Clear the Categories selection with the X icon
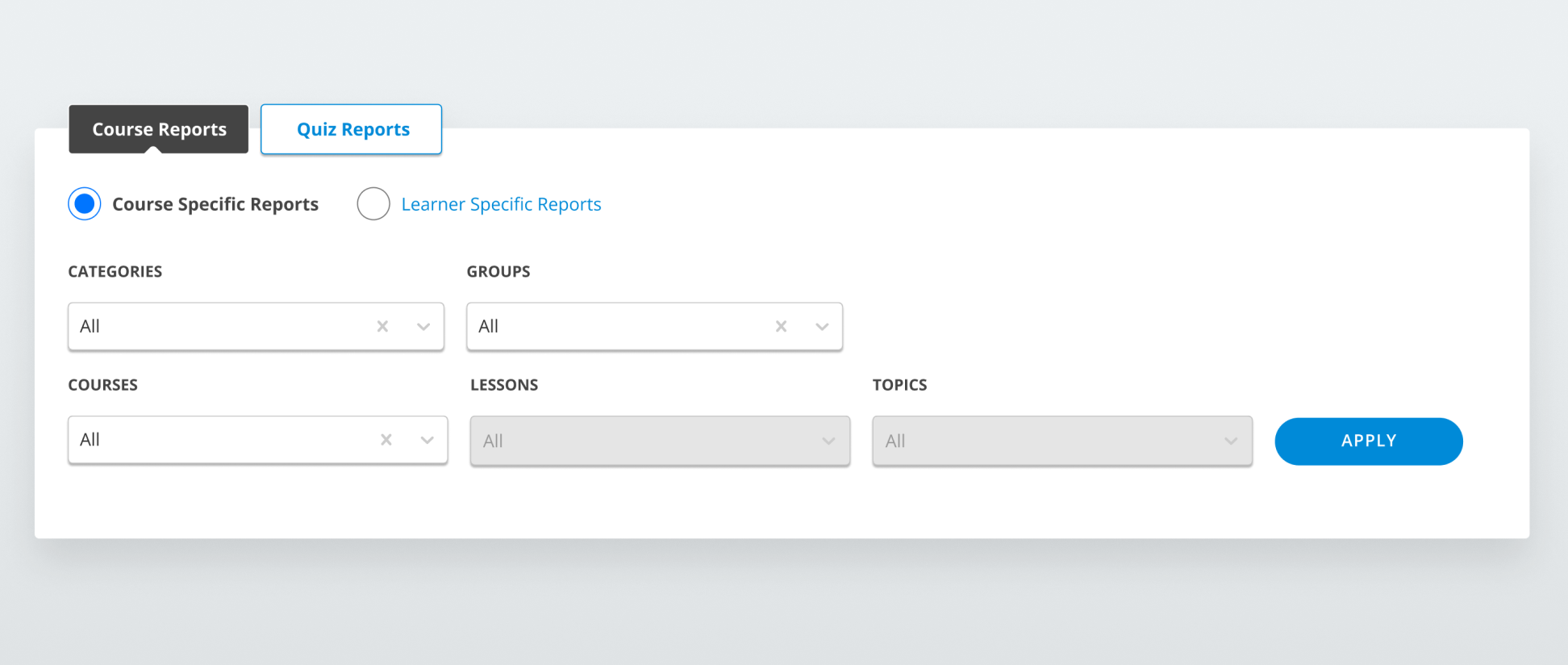The image size is (1568, 665). tap(382, 326)
